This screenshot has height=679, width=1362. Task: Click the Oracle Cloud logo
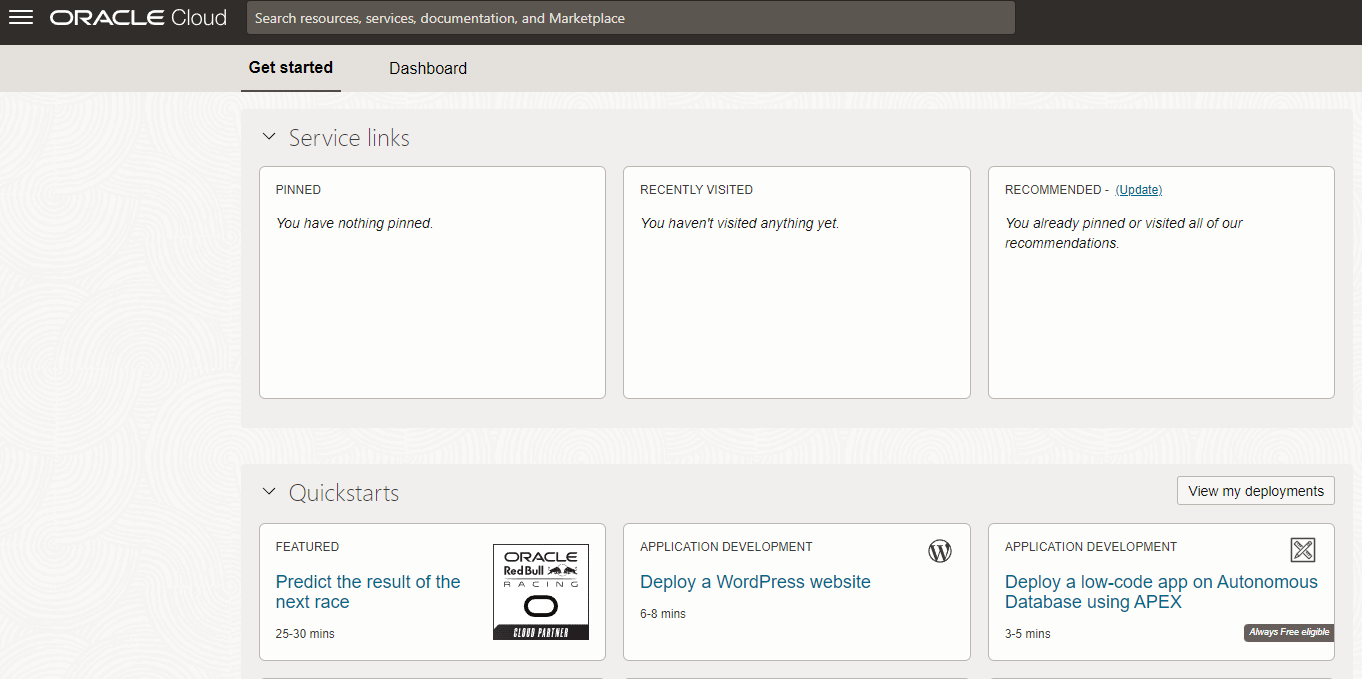click(x=138, y=18)
